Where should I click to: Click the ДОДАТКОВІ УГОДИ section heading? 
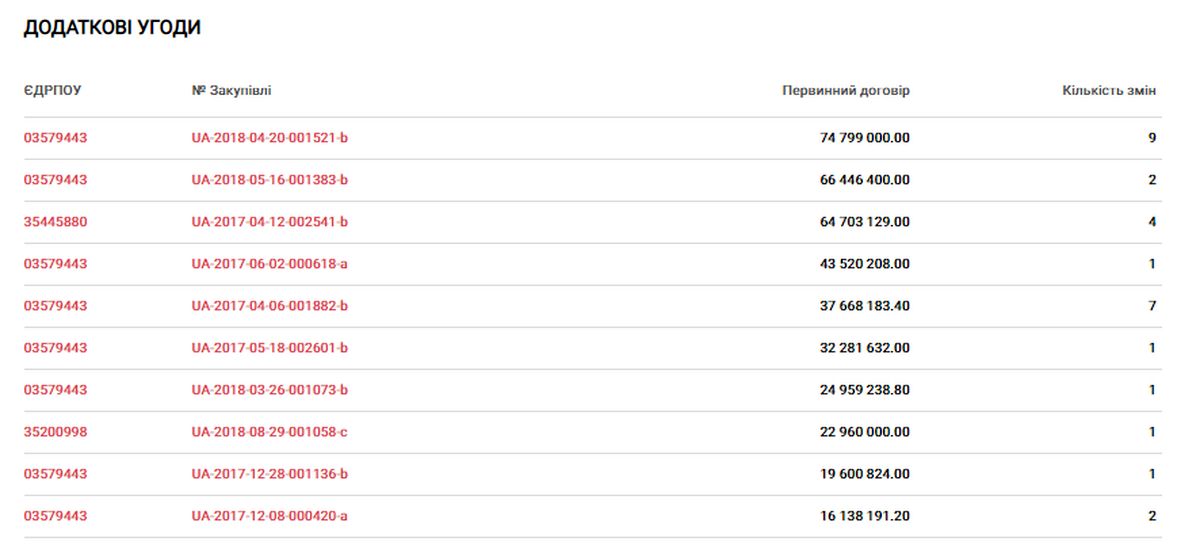pyautogui.click(x=112, y=28)
